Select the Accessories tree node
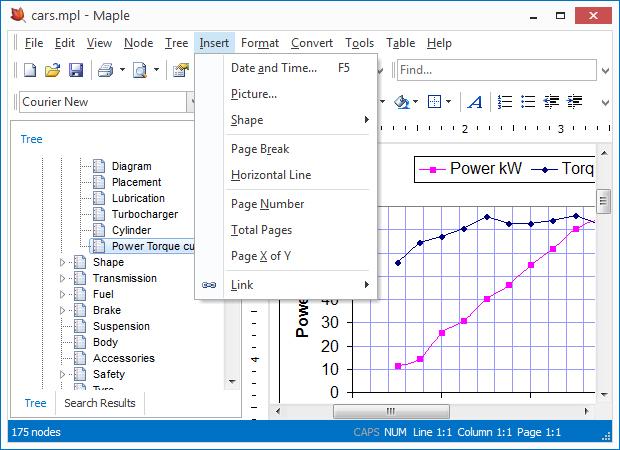The image size is (620, 450). pos(124,358)
